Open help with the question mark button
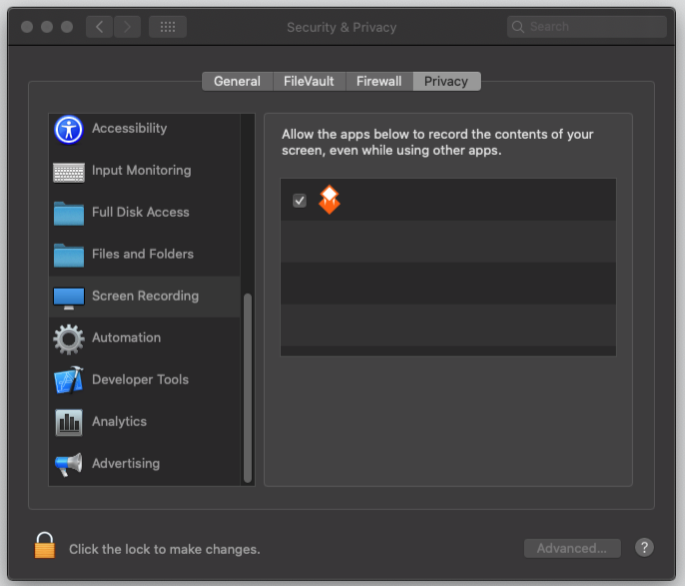The height and width of the screenshot is (586, 685). pos(644,547)
